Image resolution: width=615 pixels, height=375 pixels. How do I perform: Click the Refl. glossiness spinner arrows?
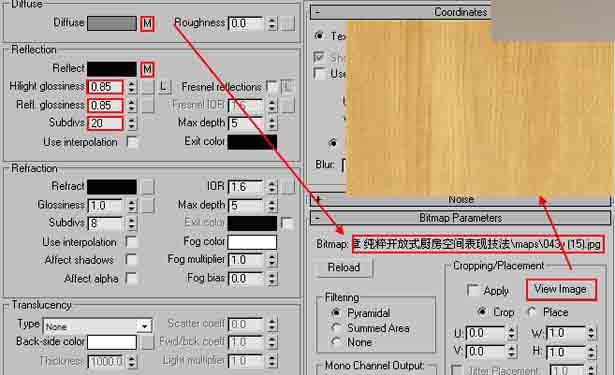(131, 105)
